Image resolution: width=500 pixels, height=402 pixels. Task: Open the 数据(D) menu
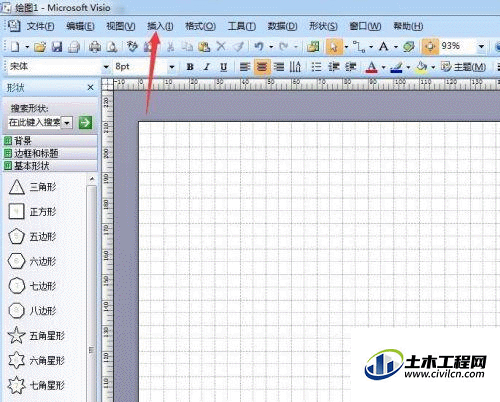coord(282,26)
